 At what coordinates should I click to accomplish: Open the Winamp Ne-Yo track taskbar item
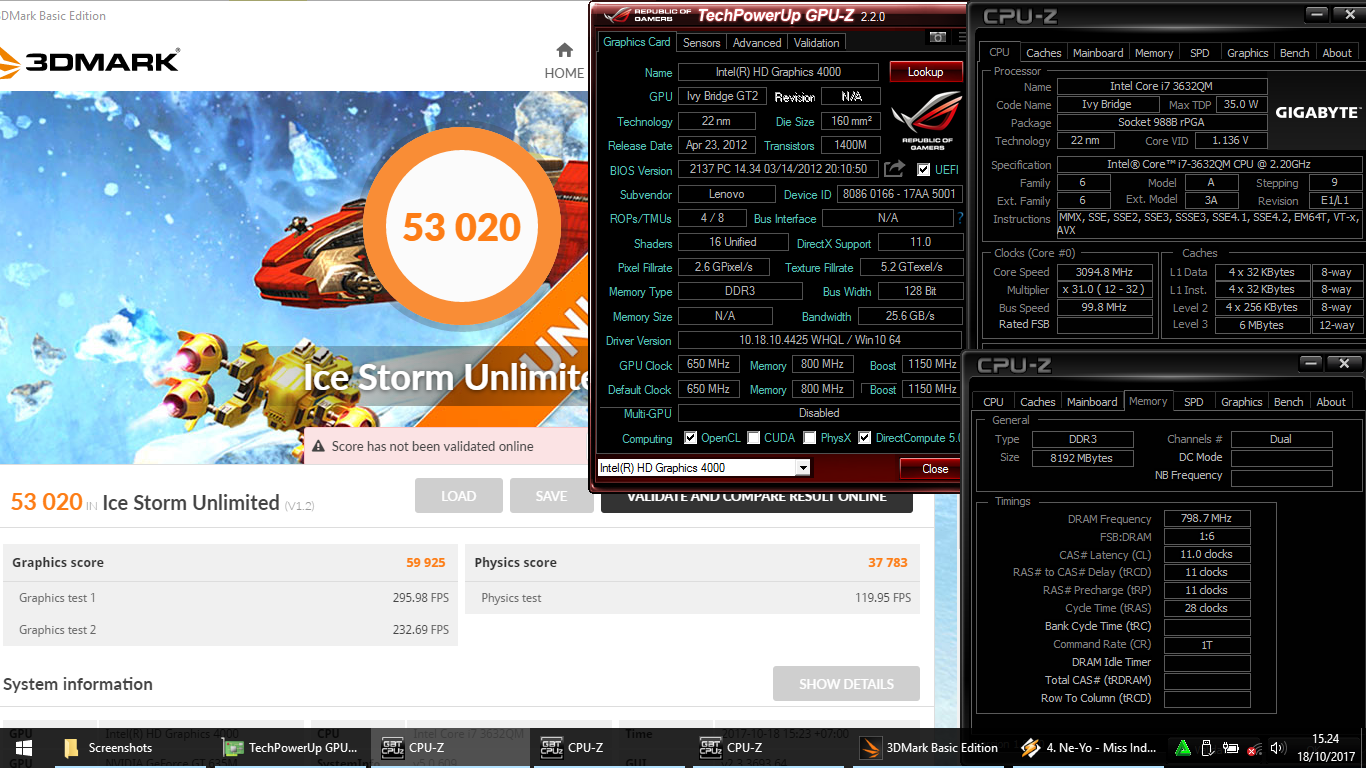pos(1090,747)
